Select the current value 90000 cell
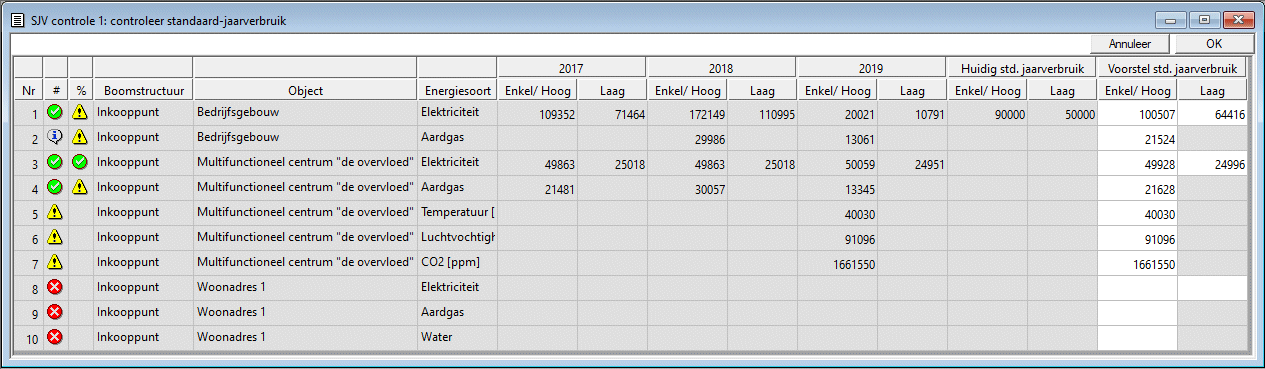1265x369 pixels. pos(987,113)
